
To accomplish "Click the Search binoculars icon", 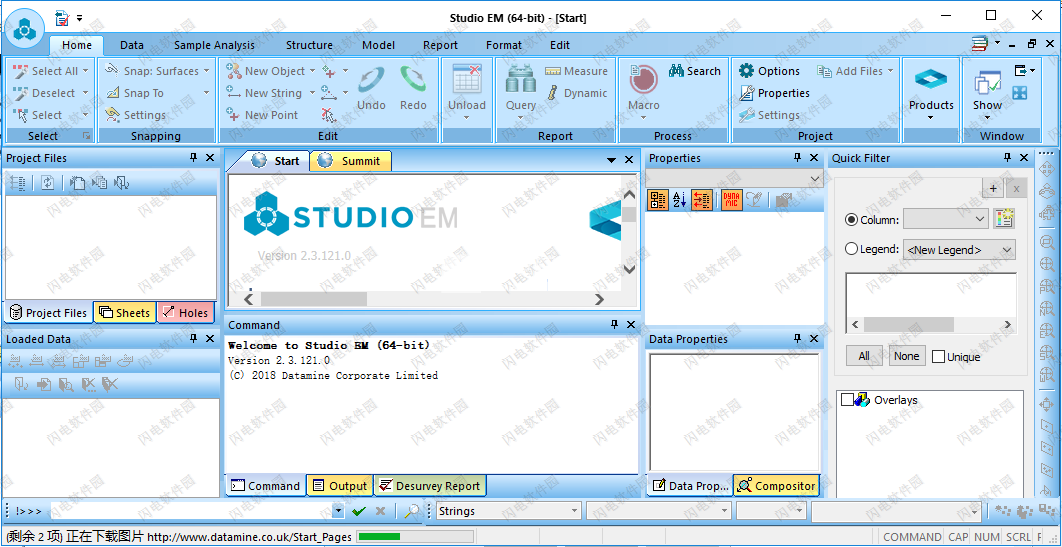I will coord(677,70).
